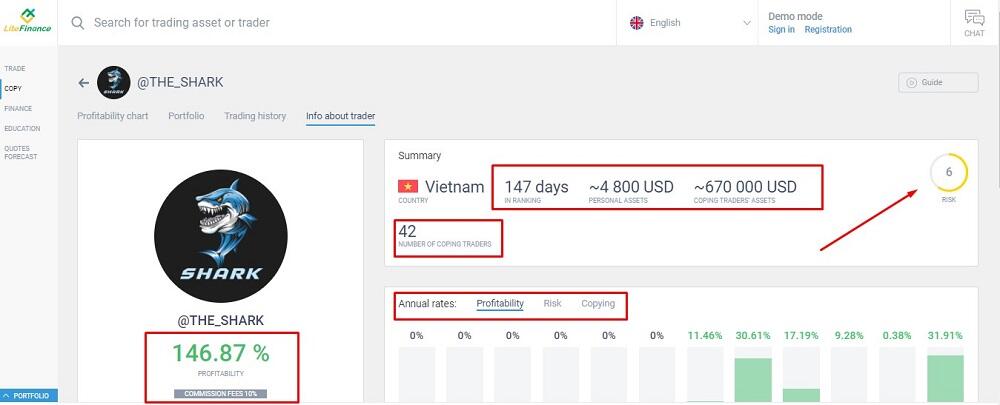Switch to the Profitability chart tab

pos(113,116)
